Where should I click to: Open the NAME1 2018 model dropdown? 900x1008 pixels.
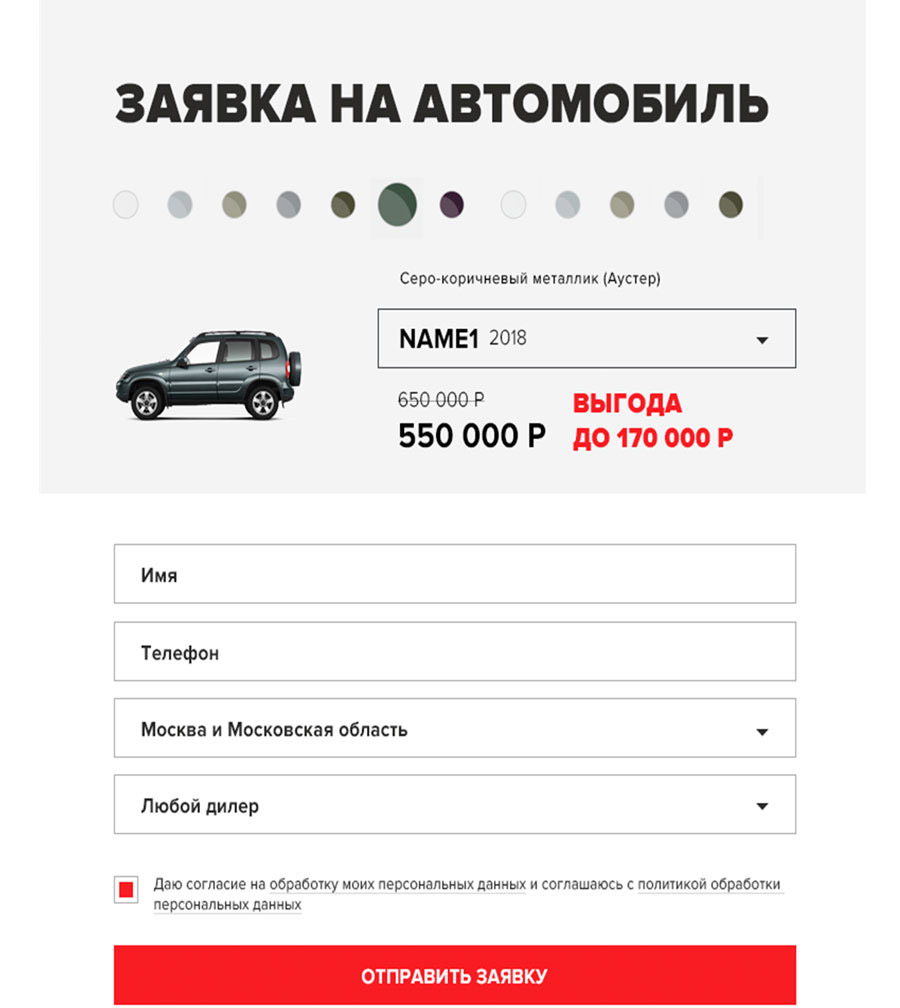coord(586,338)
